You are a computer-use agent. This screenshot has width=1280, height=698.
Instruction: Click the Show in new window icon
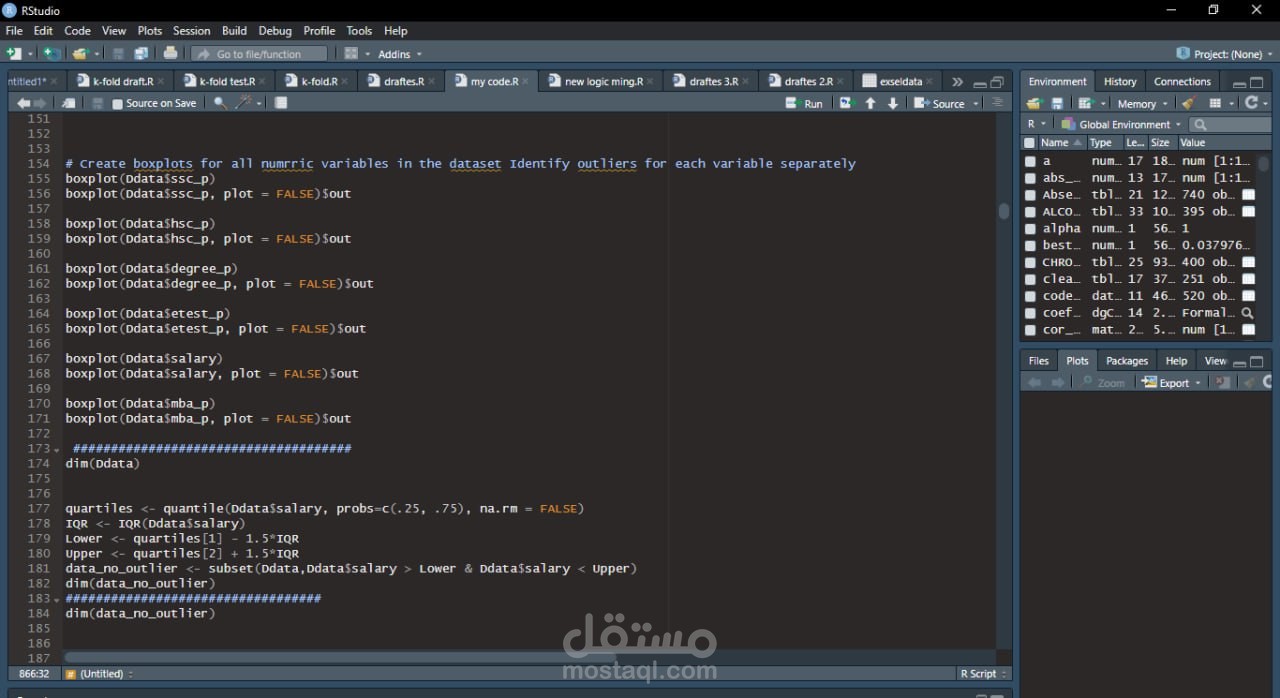pyautogui.click(x=68, y=103)
